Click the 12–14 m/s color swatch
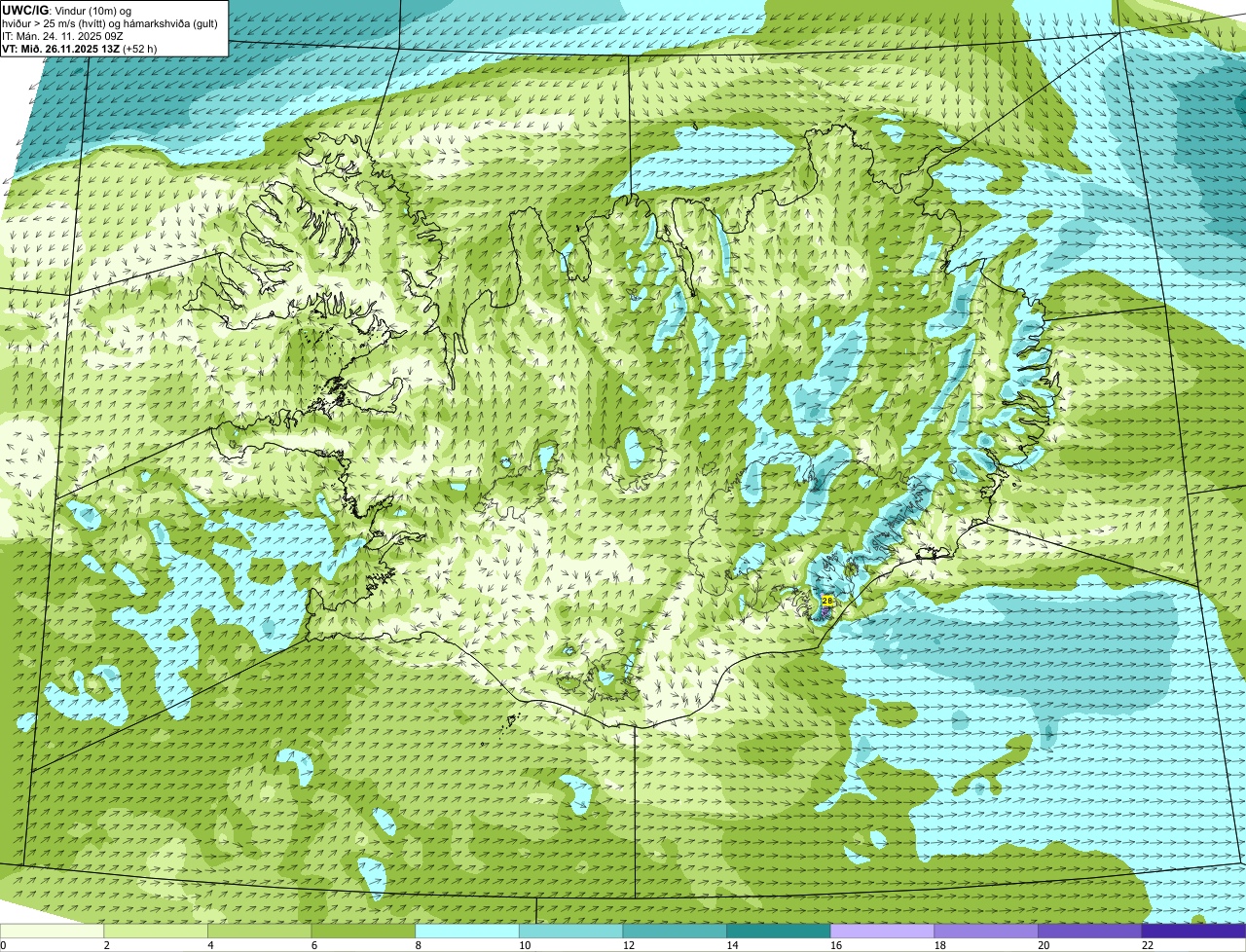The width and height of the screenshot is (1246, 952). point(675,931)
